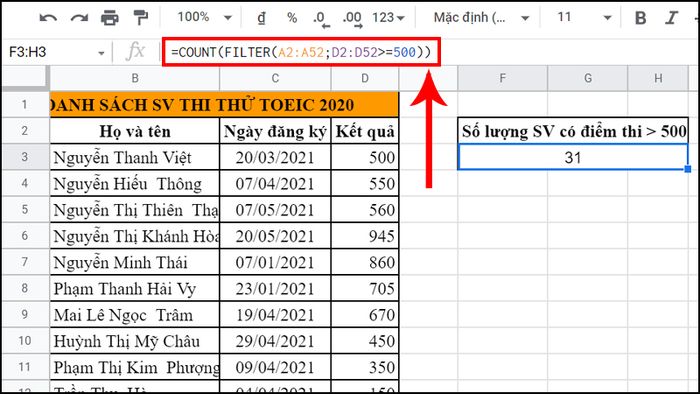700x394 pixels.
Task: Select column D header
Action: coord(365,79)
